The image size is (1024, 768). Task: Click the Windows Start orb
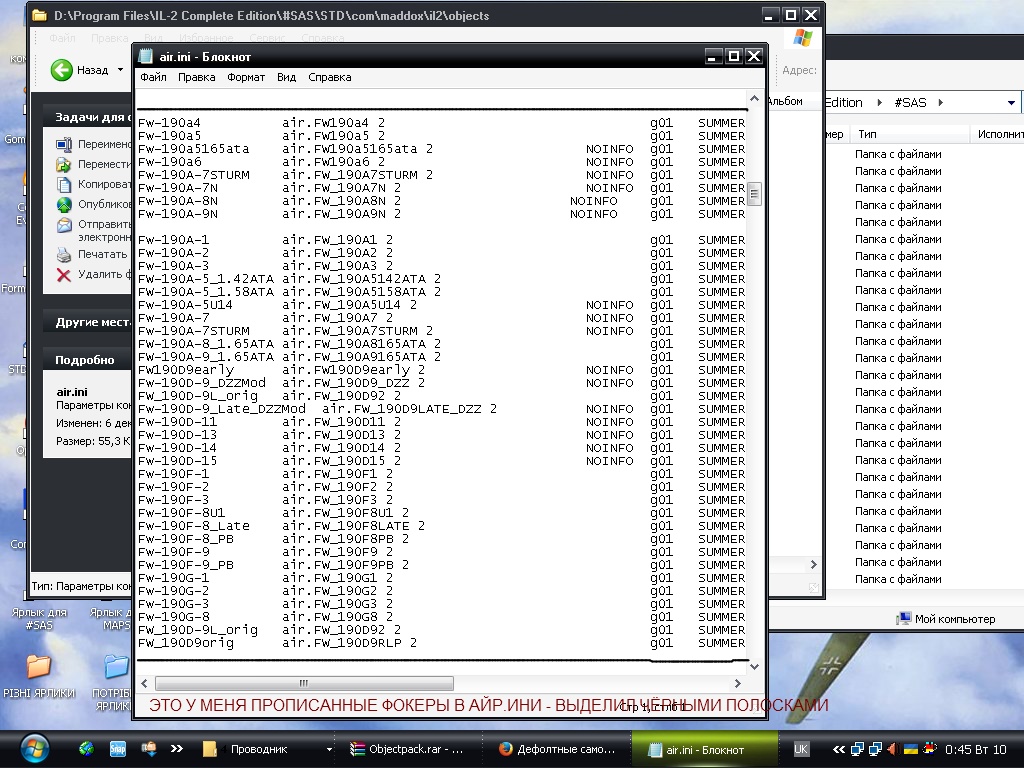click(35, 749)
